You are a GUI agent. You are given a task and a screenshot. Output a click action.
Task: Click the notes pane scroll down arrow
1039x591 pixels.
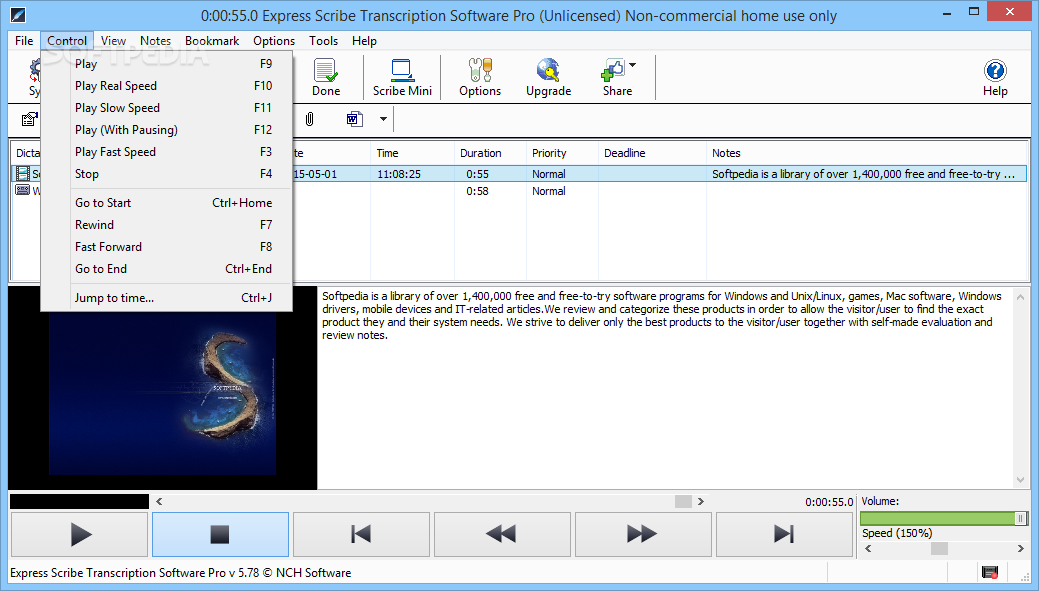[x=1020, y=480]
